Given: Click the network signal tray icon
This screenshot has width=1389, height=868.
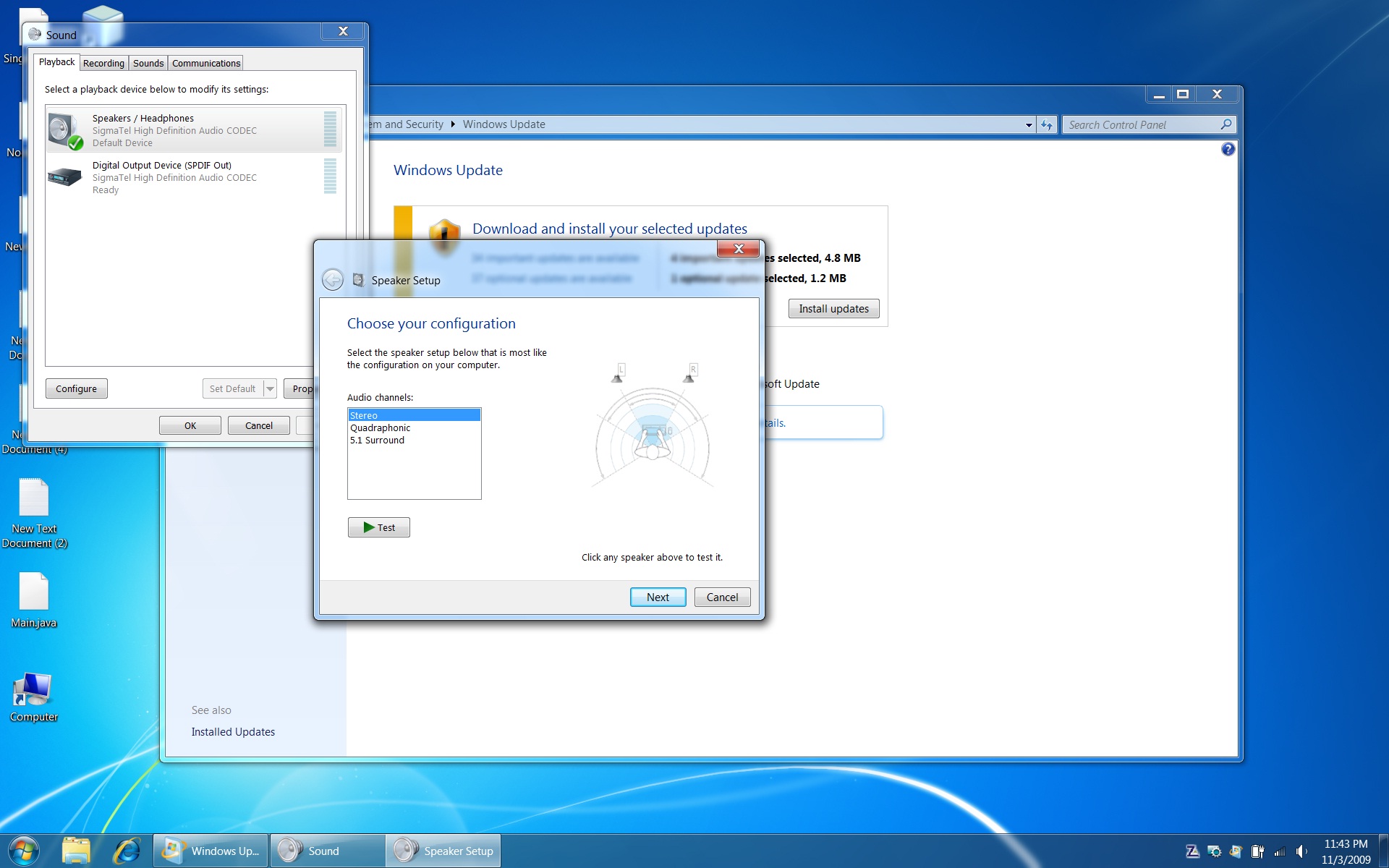Looking at the screenshot, I should click(1280, 851).
